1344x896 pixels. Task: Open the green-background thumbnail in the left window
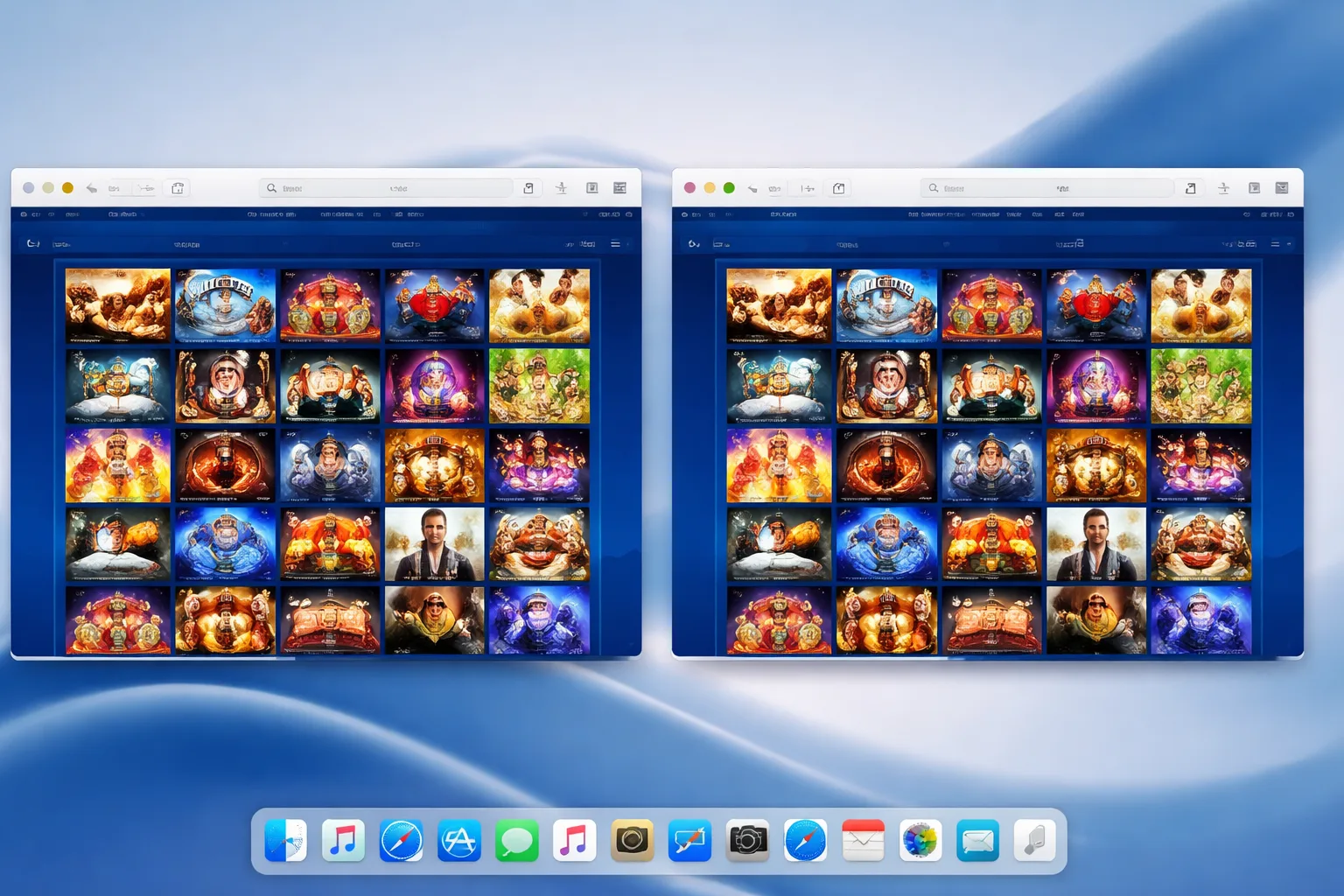tap(540, 386)
